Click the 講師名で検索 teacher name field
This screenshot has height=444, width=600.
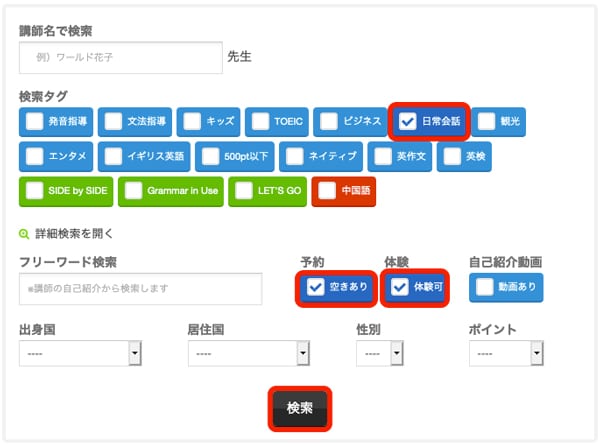click(x=120, y=58)
